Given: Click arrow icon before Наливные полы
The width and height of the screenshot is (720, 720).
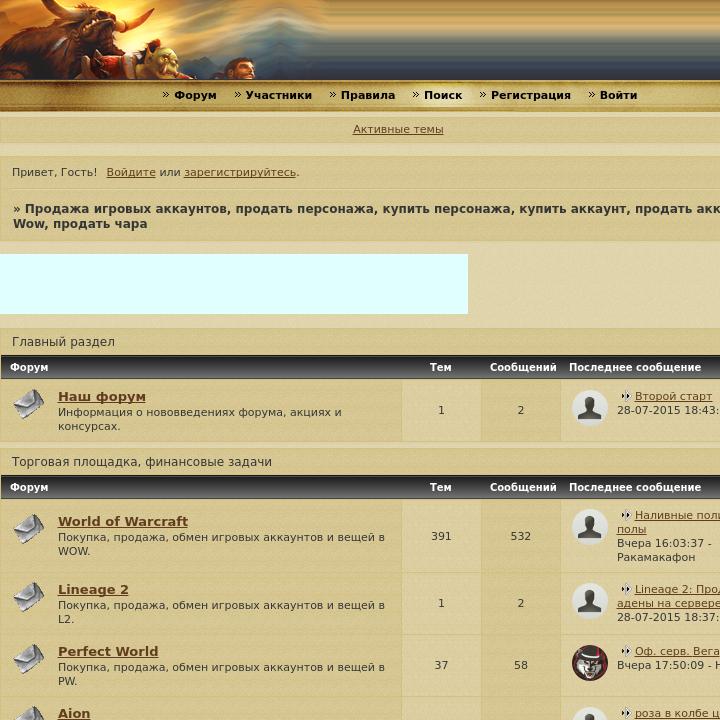Looking at the screenshot, I should (x=625, y=515).
